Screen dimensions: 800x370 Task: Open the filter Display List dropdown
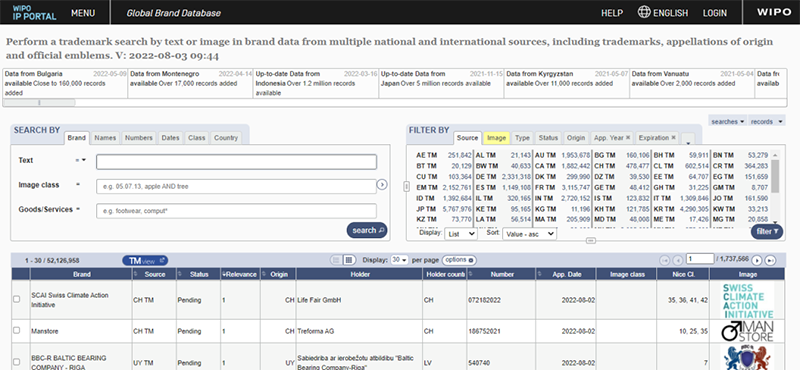[461, 234]
